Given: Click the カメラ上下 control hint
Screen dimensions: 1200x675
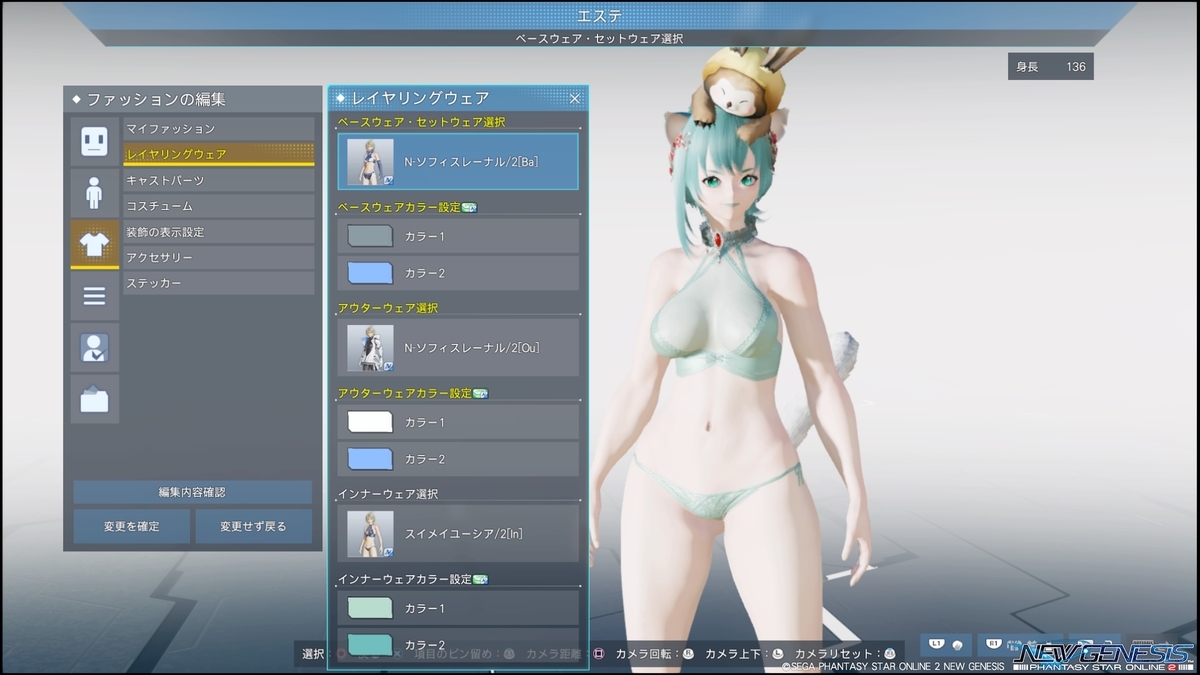Looking at the screenshot, I should tap(745, 654).
